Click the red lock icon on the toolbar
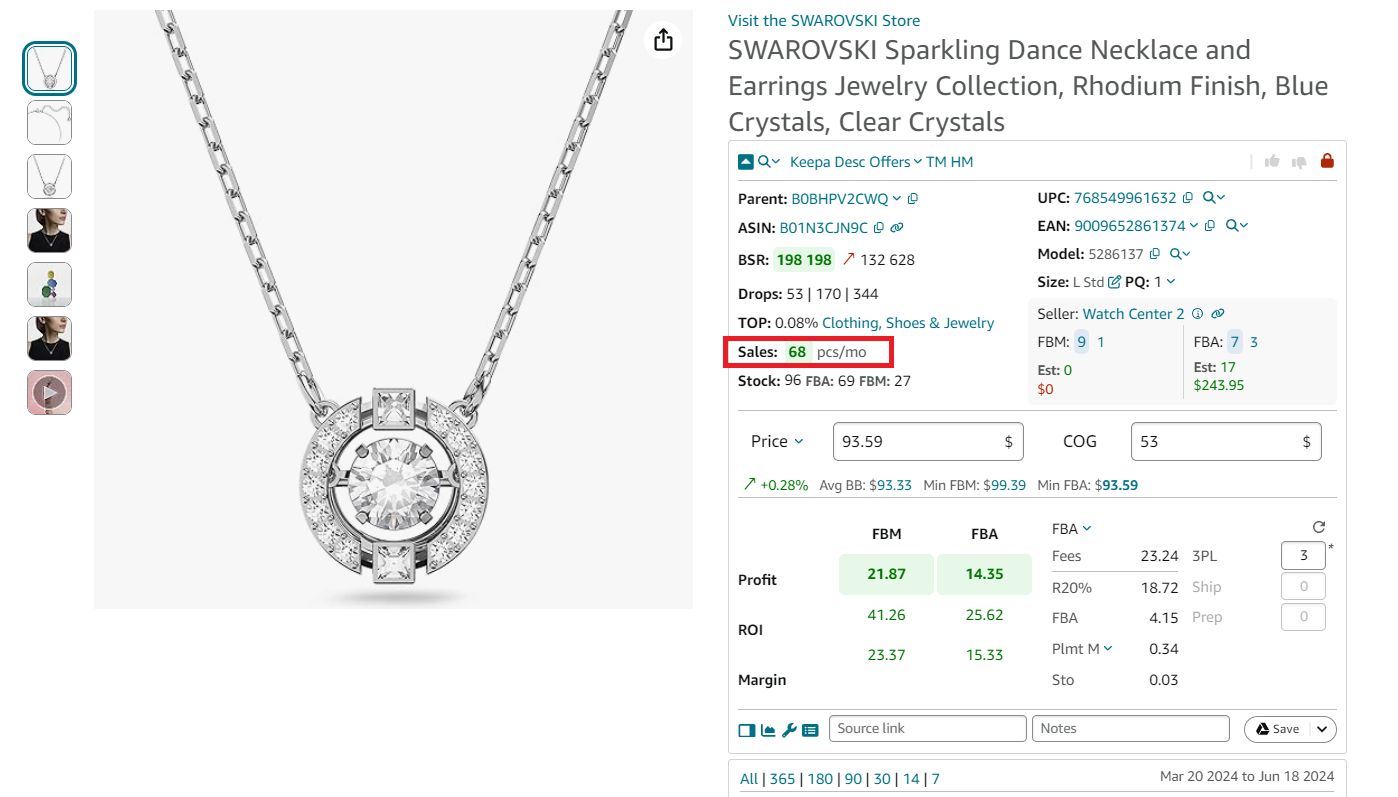Screen dimensions: 1398x797 [x=1327, y=160]
